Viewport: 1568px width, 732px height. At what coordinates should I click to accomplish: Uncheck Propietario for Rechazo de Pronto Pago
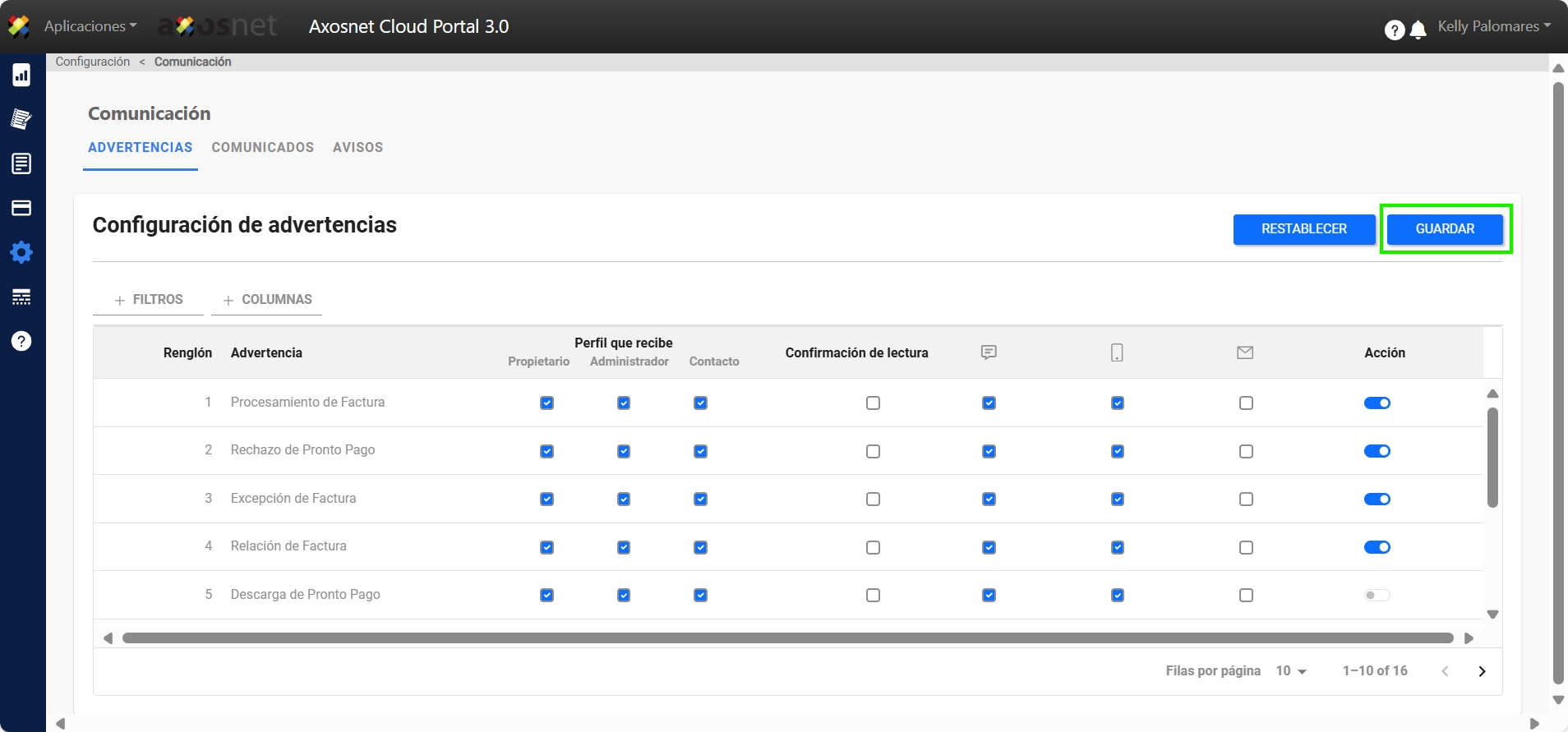click(x=546, y=452)
